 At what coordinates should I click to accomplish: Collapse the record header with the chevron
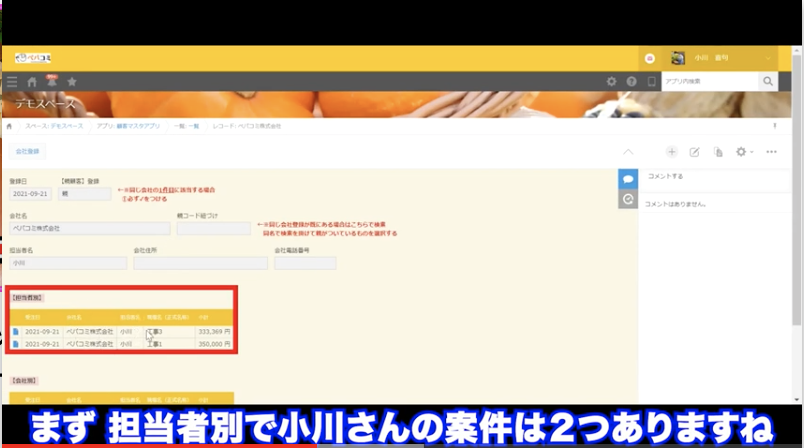click(x=628, y=152)
